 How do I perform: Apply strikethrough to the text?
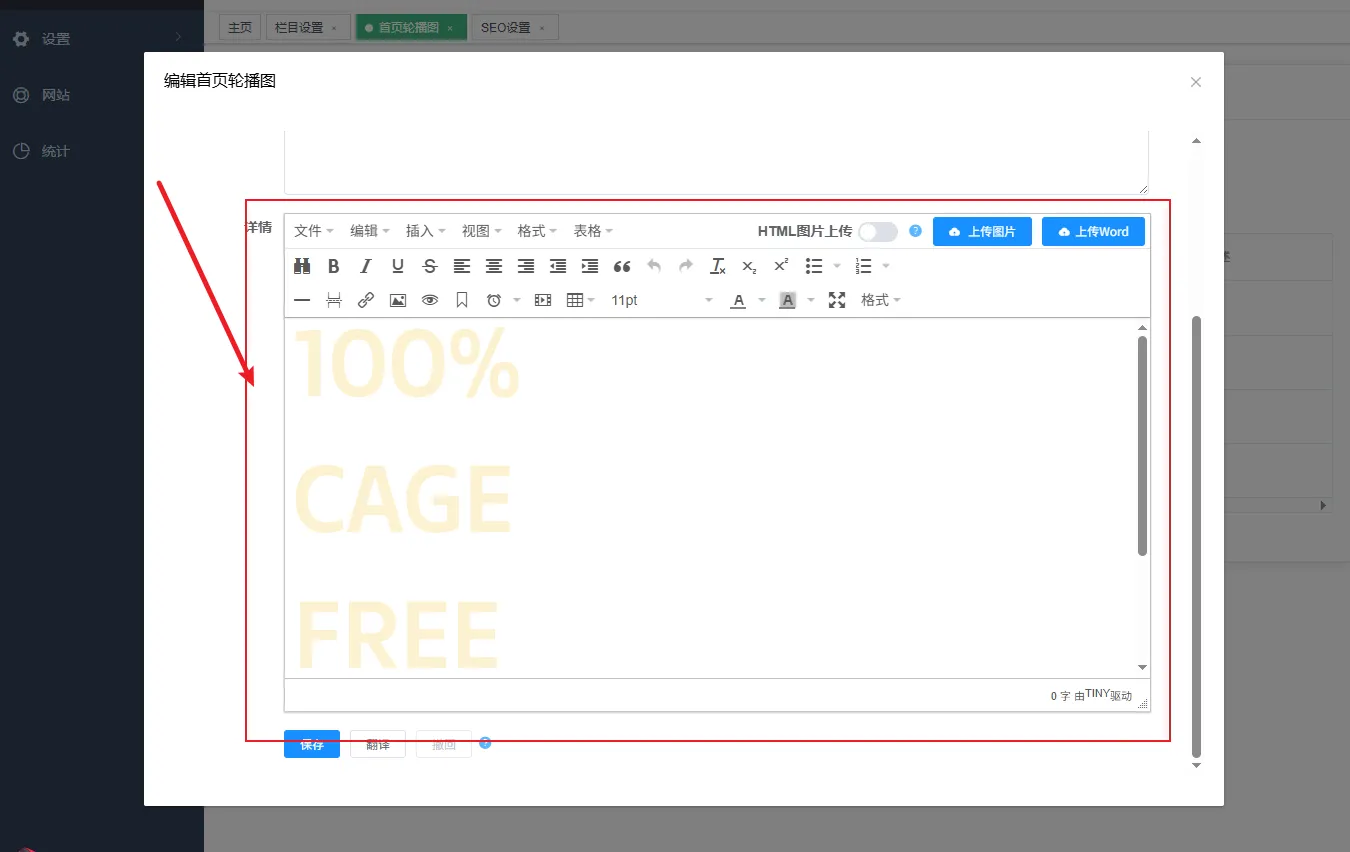pyautogui.click(x=430, y=266)
